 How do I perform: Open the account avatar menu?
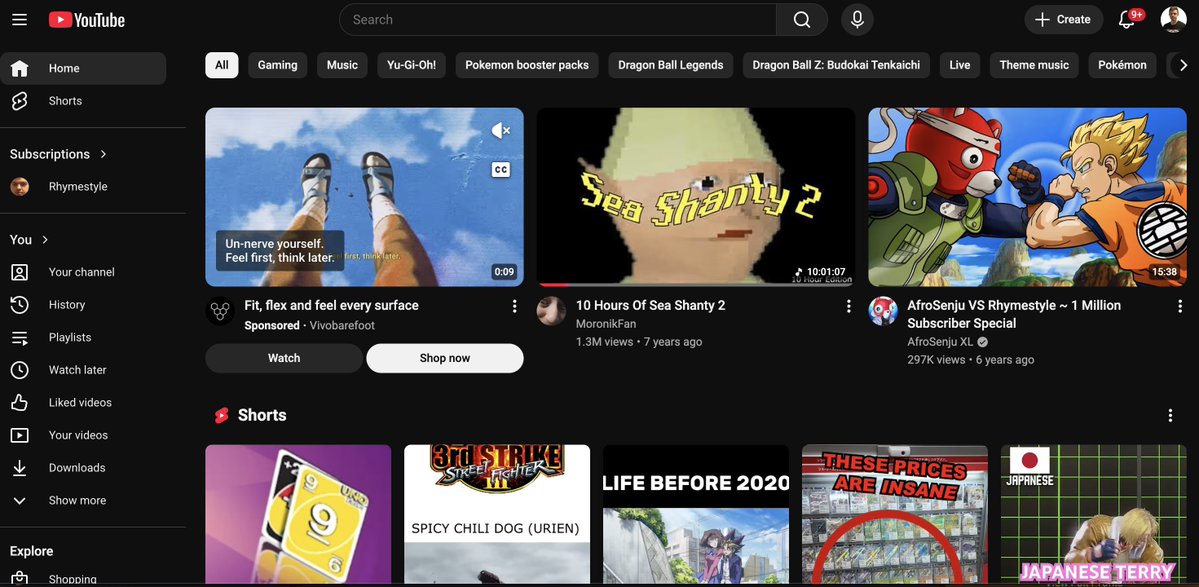point(1173,20)
